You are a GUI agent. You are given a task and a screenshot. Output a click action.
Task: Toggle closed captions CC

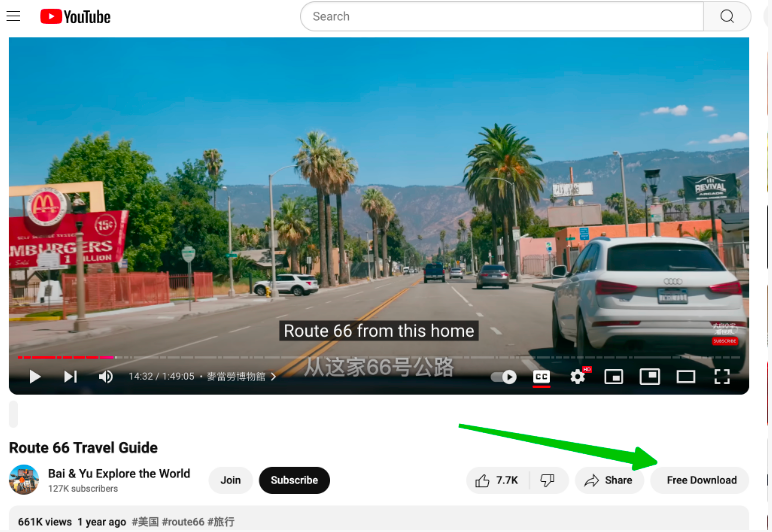(541, 377)
